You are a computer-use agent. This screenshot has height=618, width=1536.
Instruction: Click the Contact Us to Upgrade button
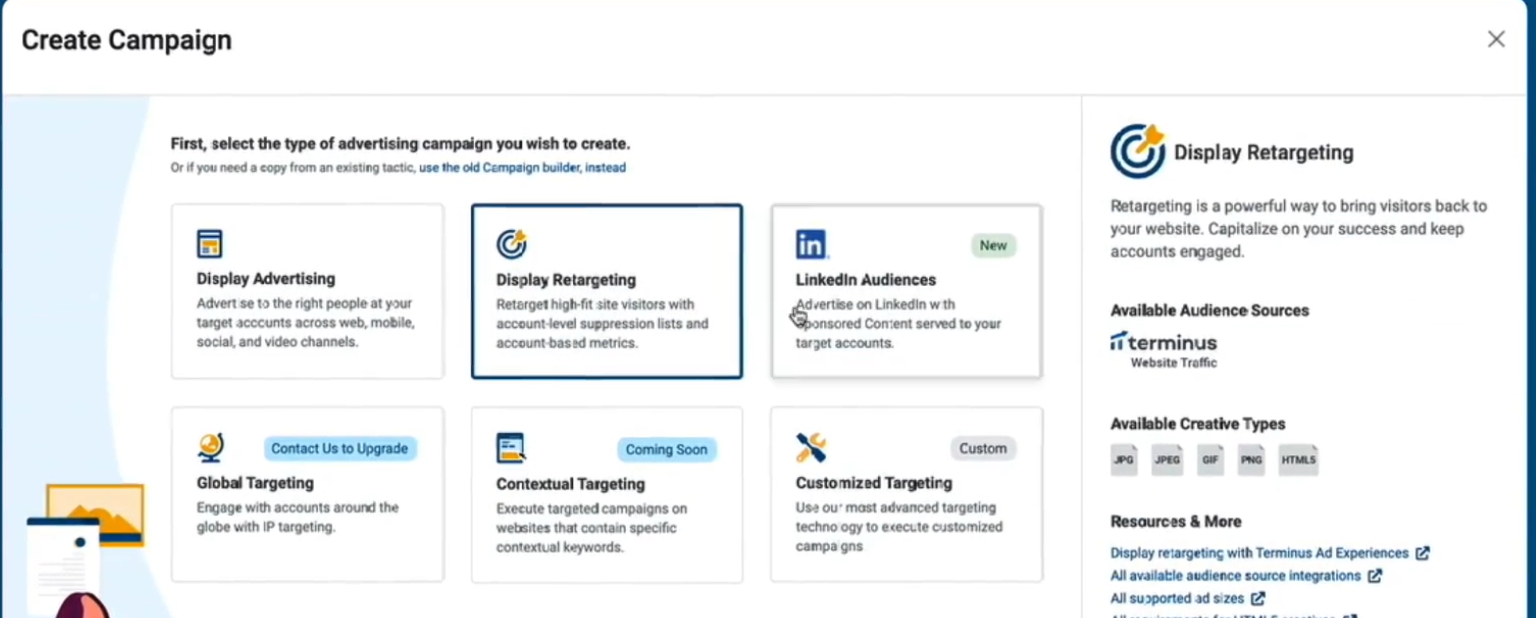(x=340, y=448)
